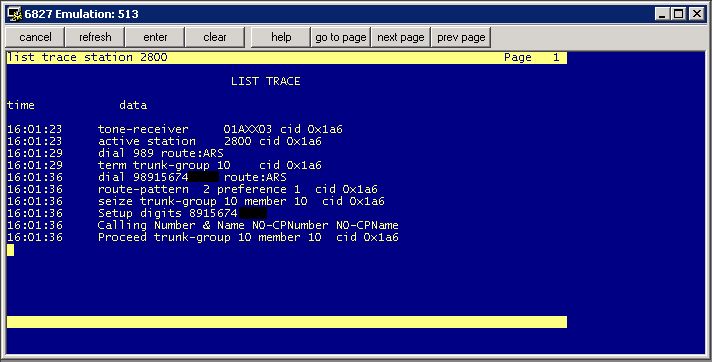Click the 'time' column header
The width and height of the screenshot is (712, 362).
pyautogui.click(x=21, y=105)
